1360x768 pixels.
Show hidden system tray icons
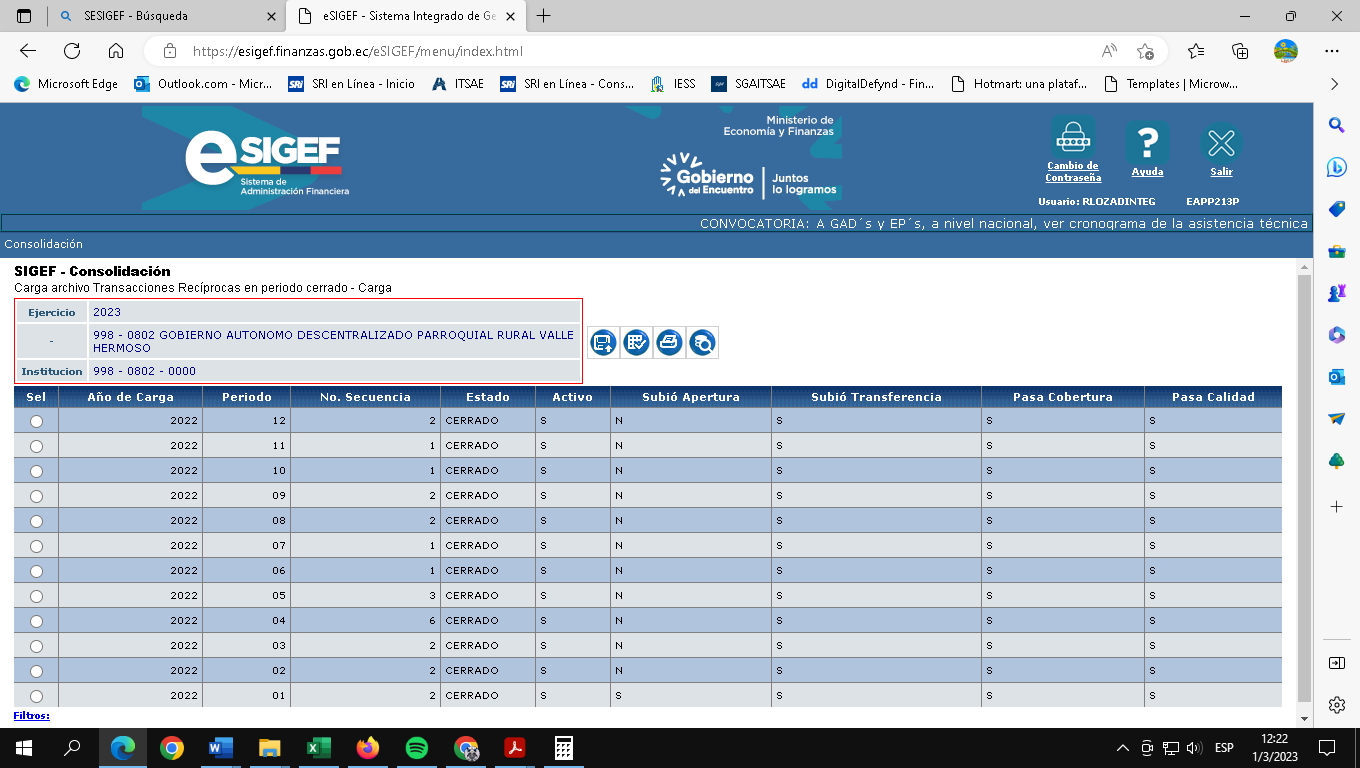(1122, 748)
